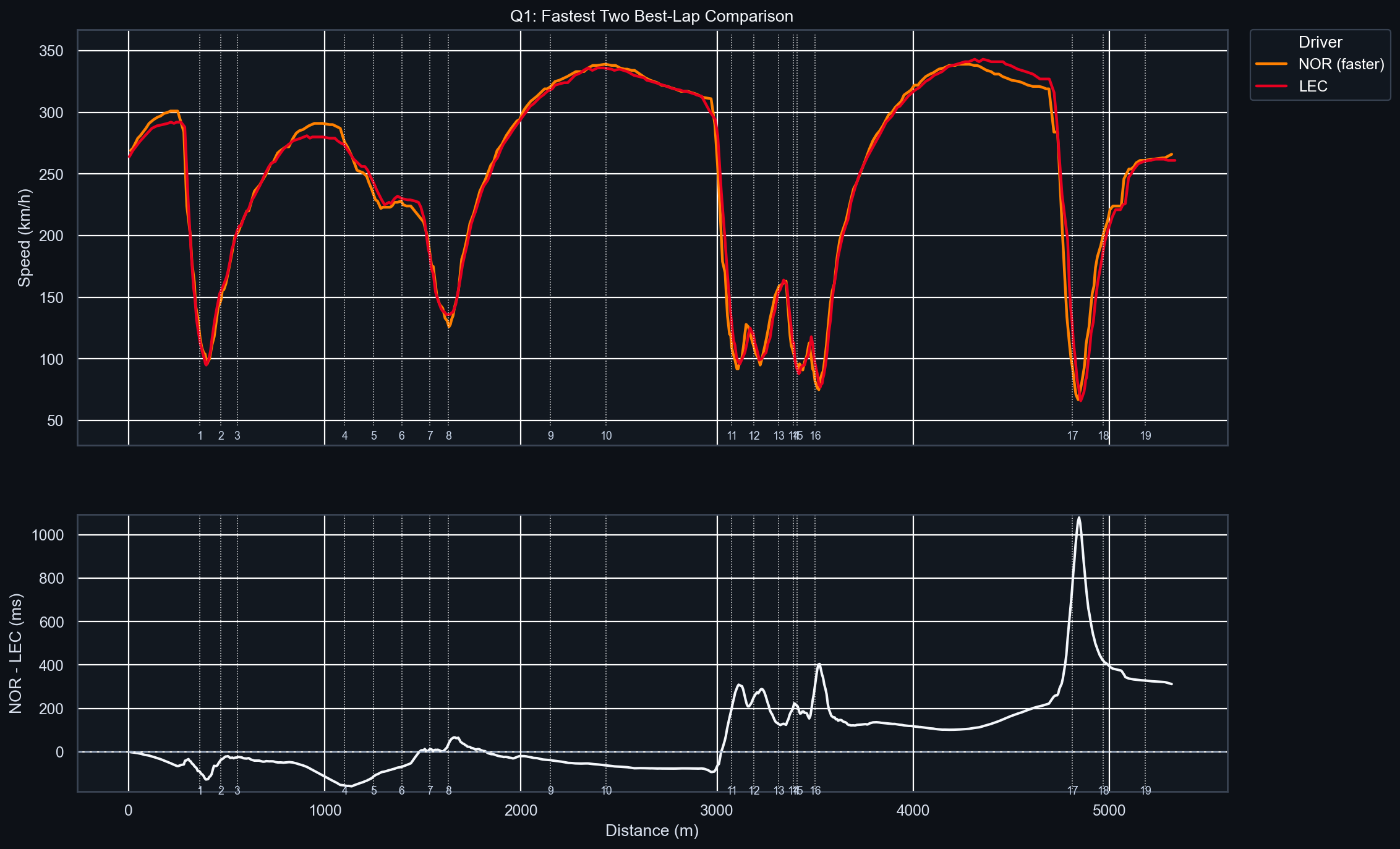Click corner 19 label in the speed plot
This screenshot has width=1400, height=849.
(1145, 435)
